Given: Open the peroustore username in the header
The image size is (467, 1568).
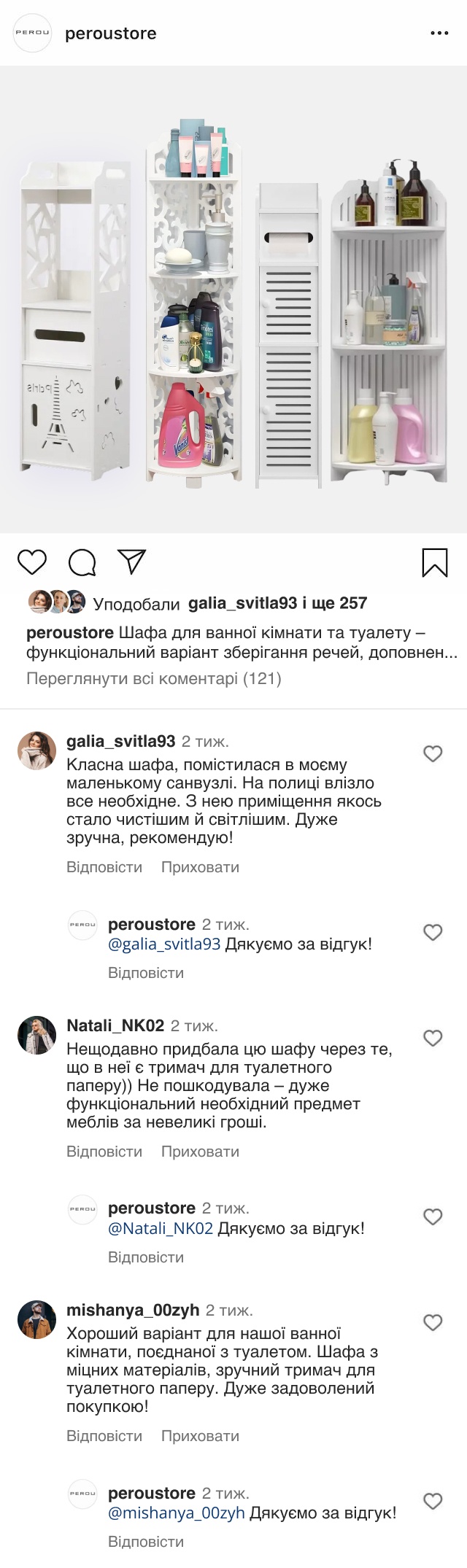Looking at the screenshot, I should 111,34.
